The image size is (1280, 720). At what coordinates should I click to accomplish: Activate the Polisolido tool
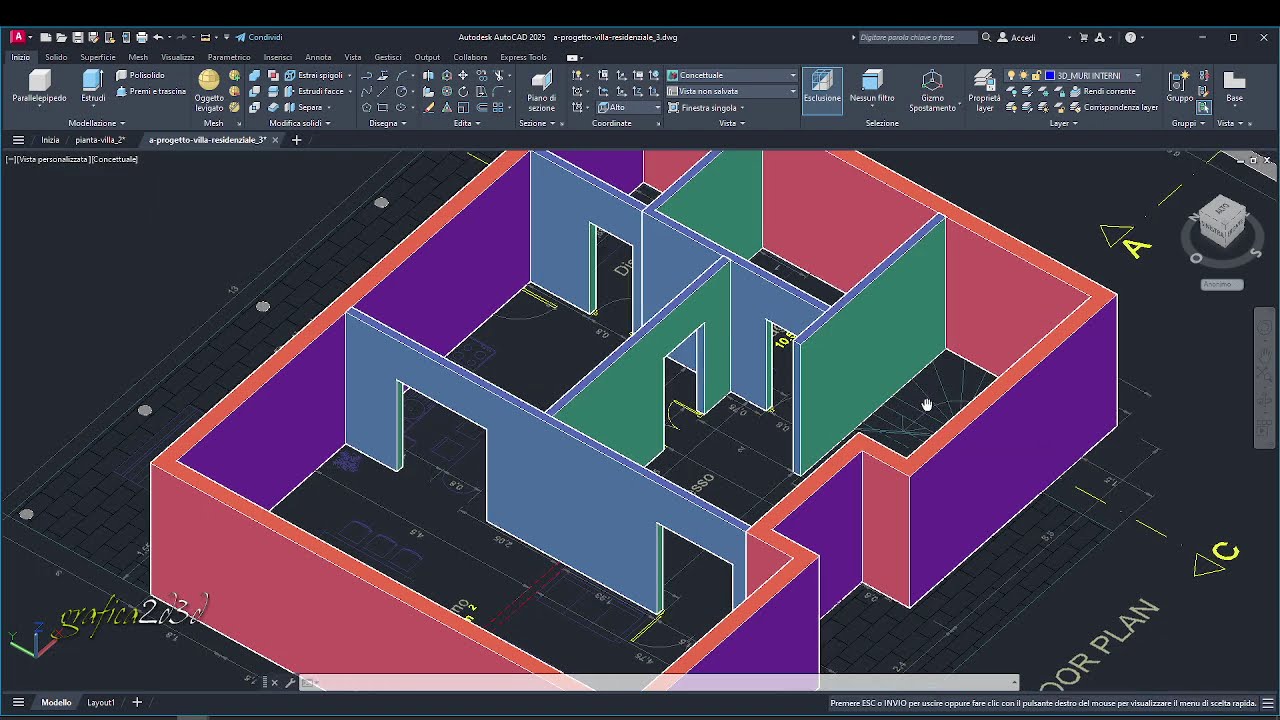[x=140, y=75]
